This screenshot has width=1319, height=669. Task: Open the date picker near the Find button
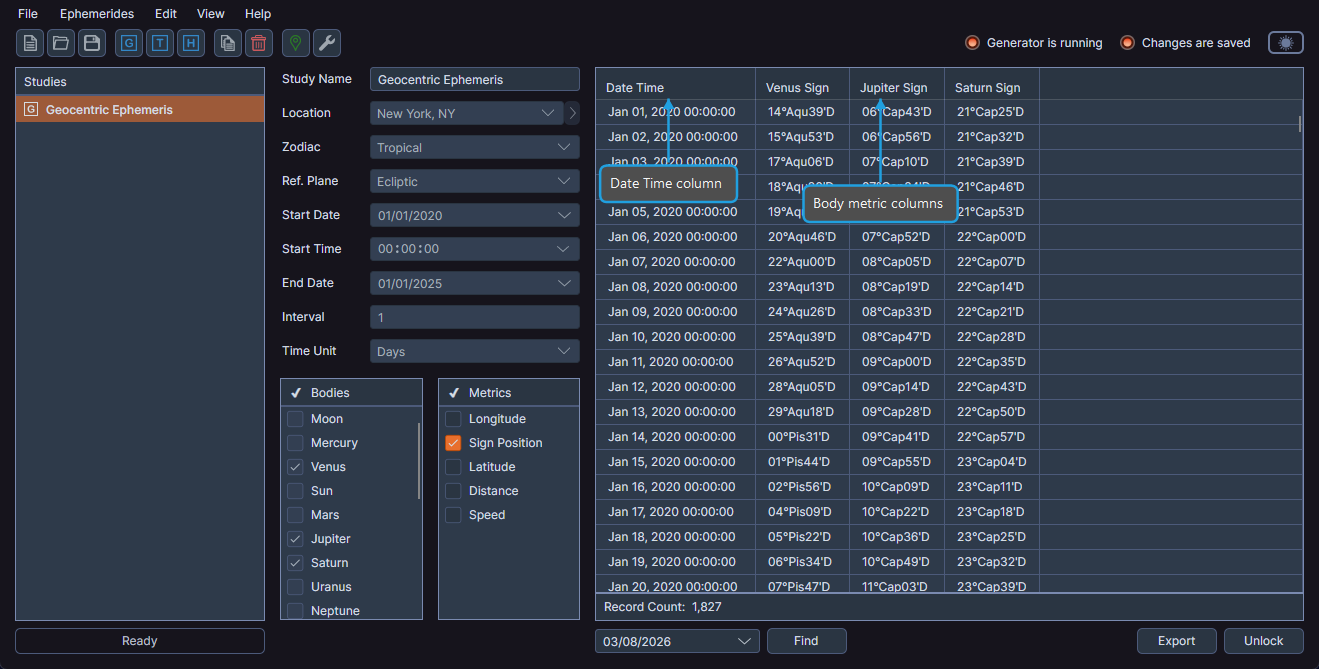click(x=677, y=641)
